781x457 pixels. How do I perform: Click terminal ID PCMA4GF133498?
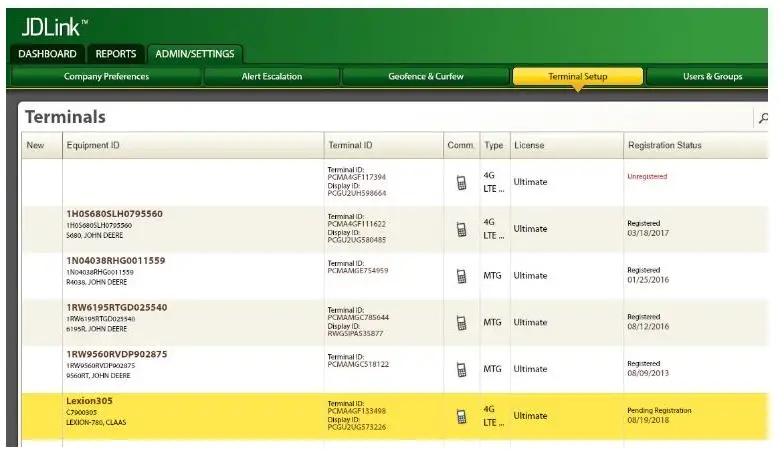pos(357,411)
